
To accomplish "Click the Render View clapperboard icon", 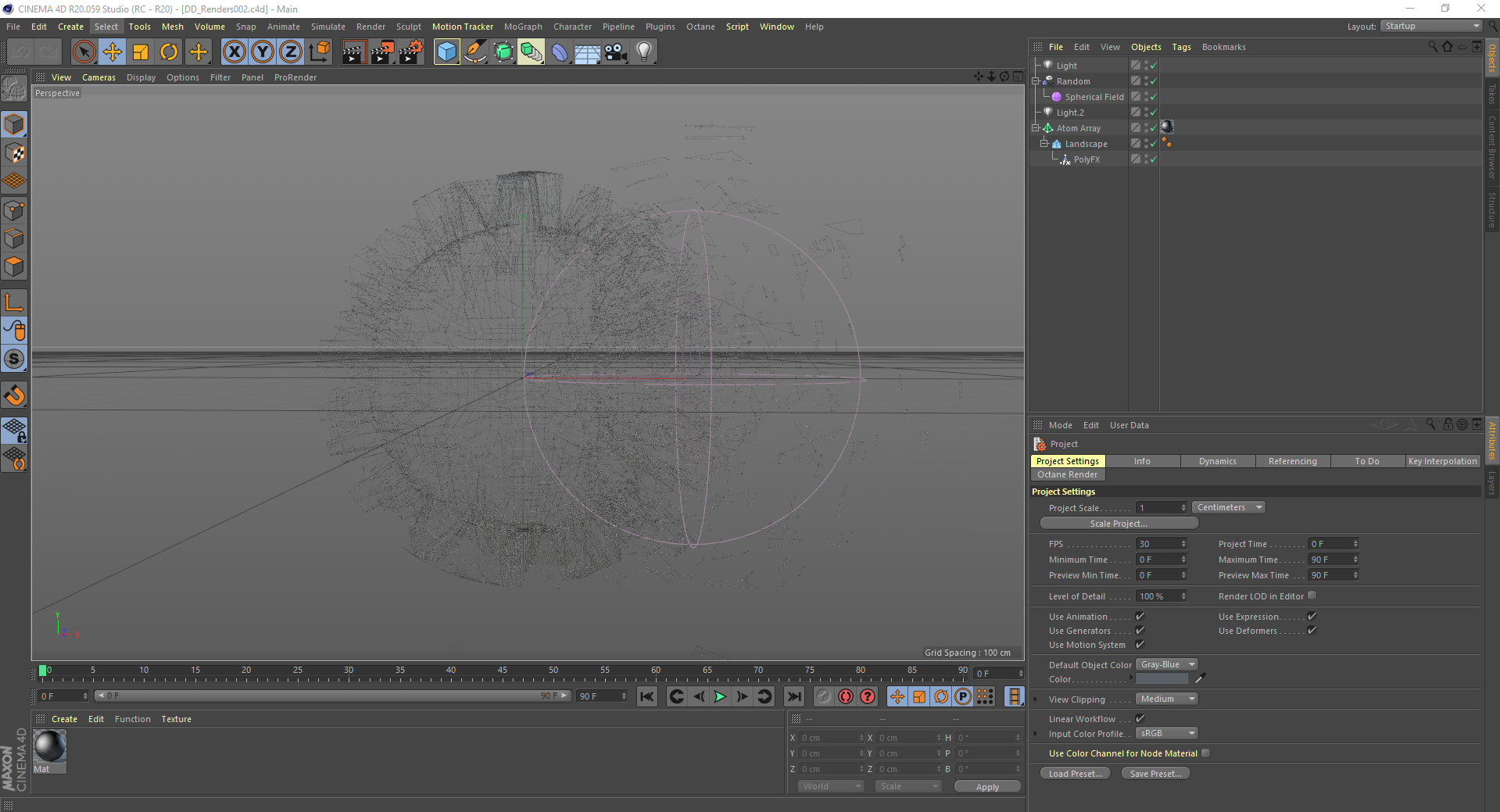I will [353, 52].
